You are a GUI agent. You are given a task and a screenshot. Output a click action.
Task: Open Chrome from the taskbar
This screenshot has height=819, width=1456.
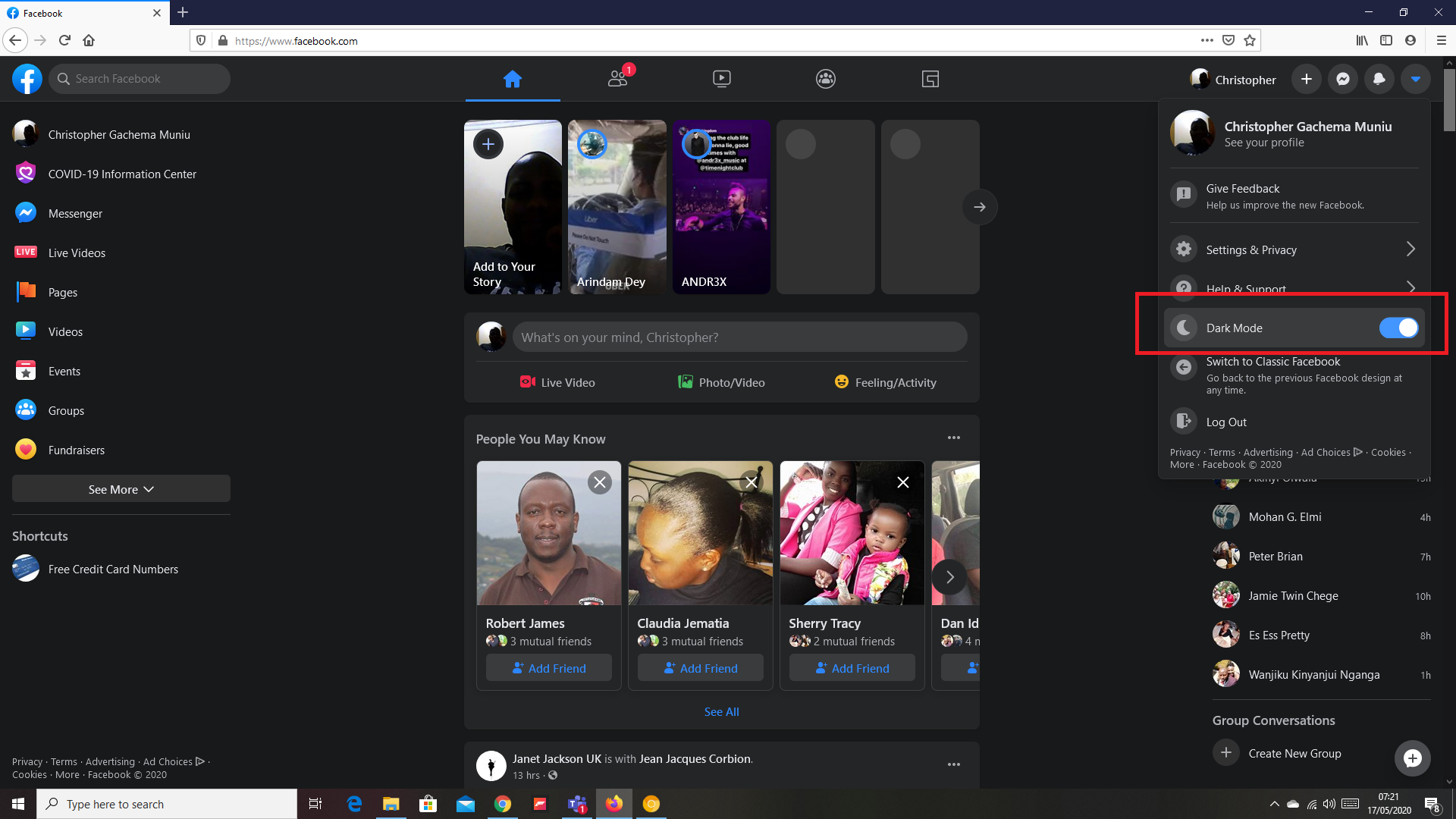(503, 804)
